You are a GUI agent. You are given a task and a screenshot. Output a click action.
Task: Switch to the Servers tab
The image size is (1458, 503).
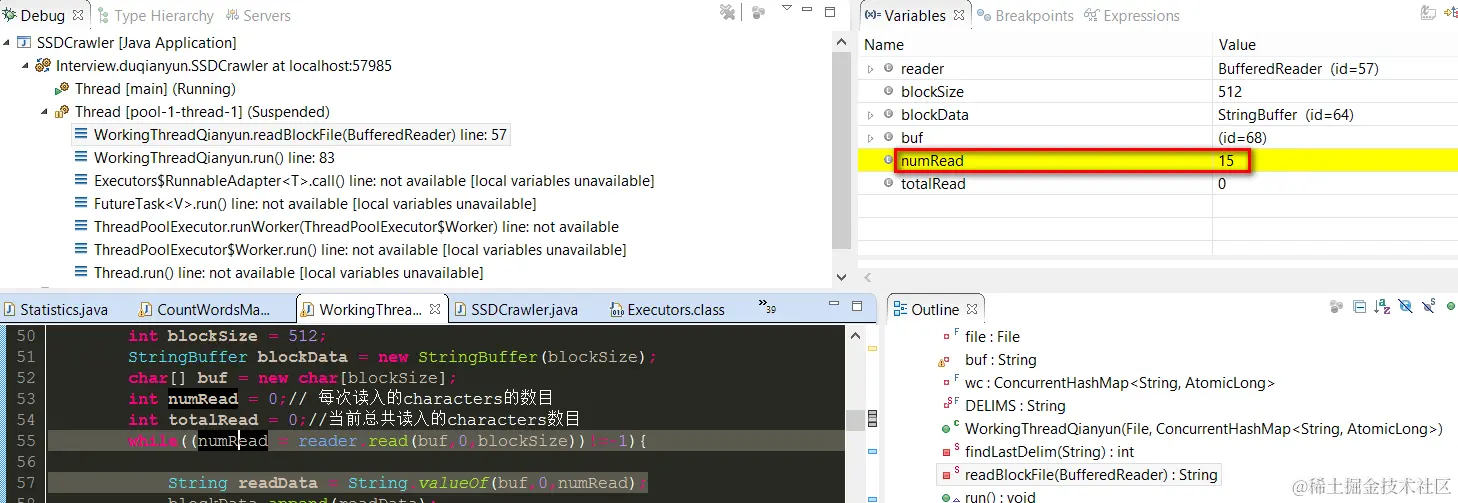[x=259, y=15]
